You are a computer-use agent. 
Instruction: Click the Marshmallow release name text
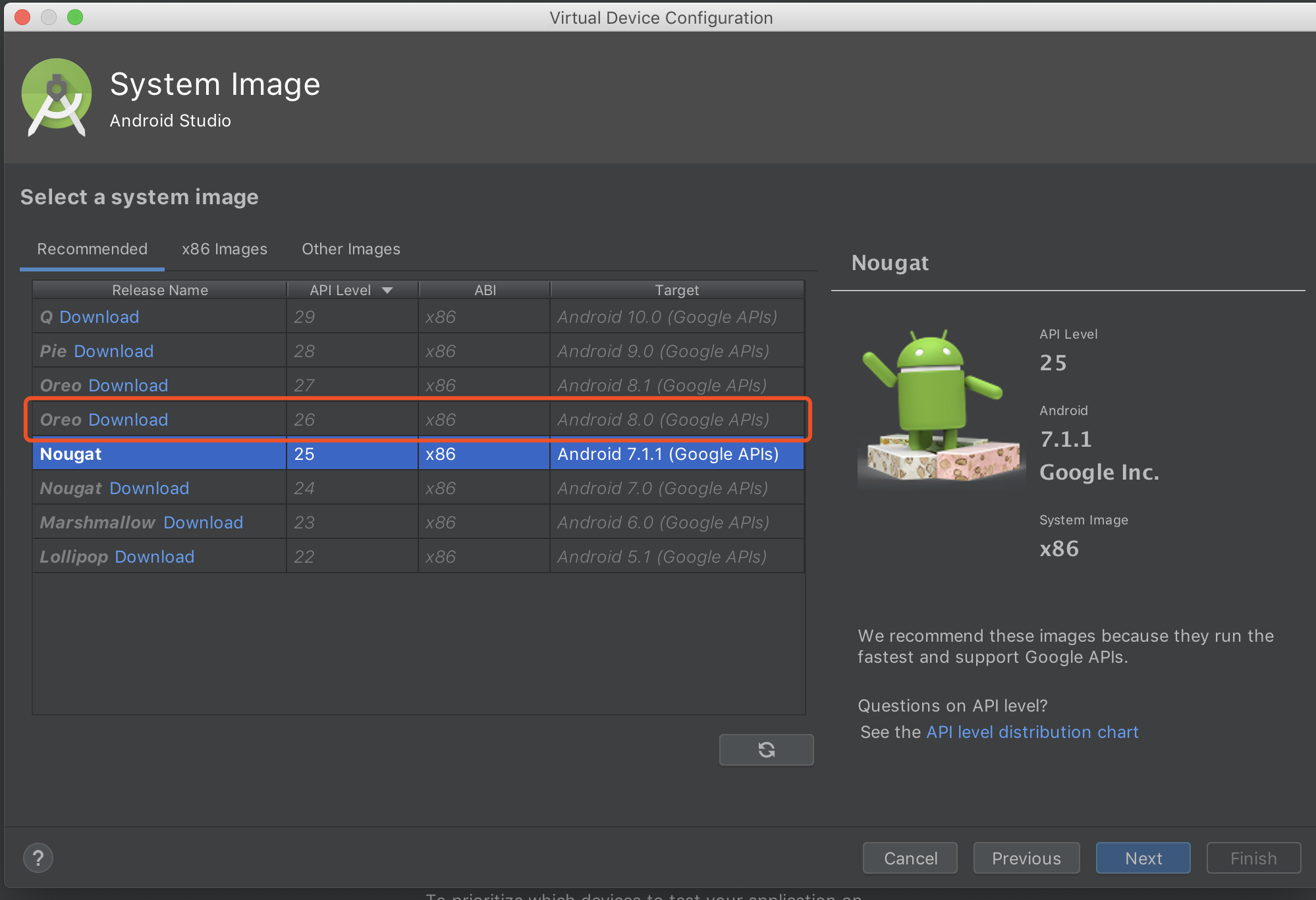coord(97,522)
